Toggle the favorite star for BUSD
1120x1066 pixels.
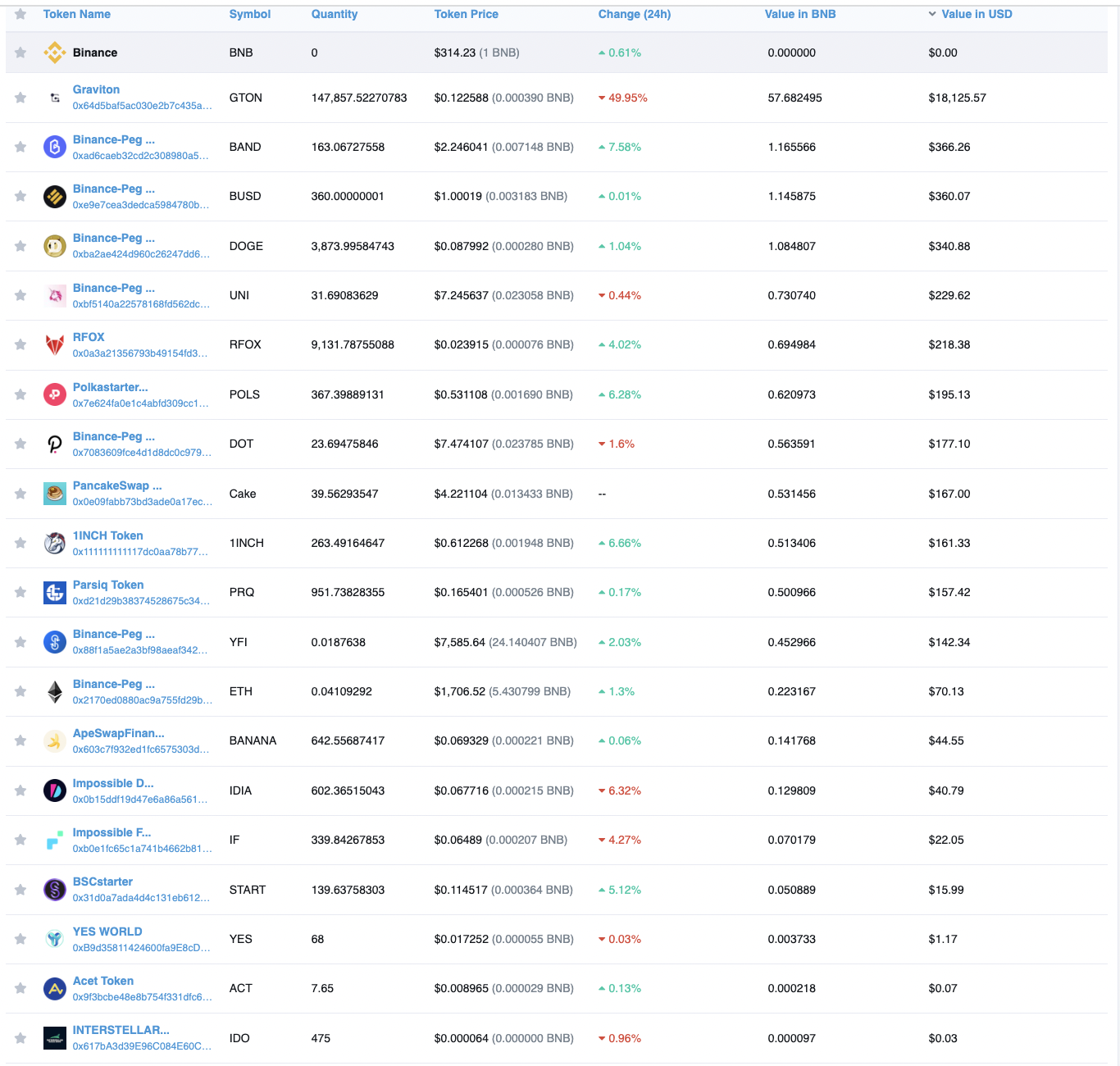point(20,197)
